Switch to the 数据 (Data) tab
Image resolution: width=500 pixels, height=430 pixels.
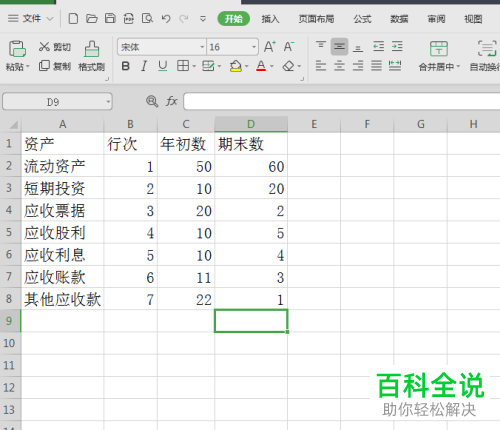399,19
